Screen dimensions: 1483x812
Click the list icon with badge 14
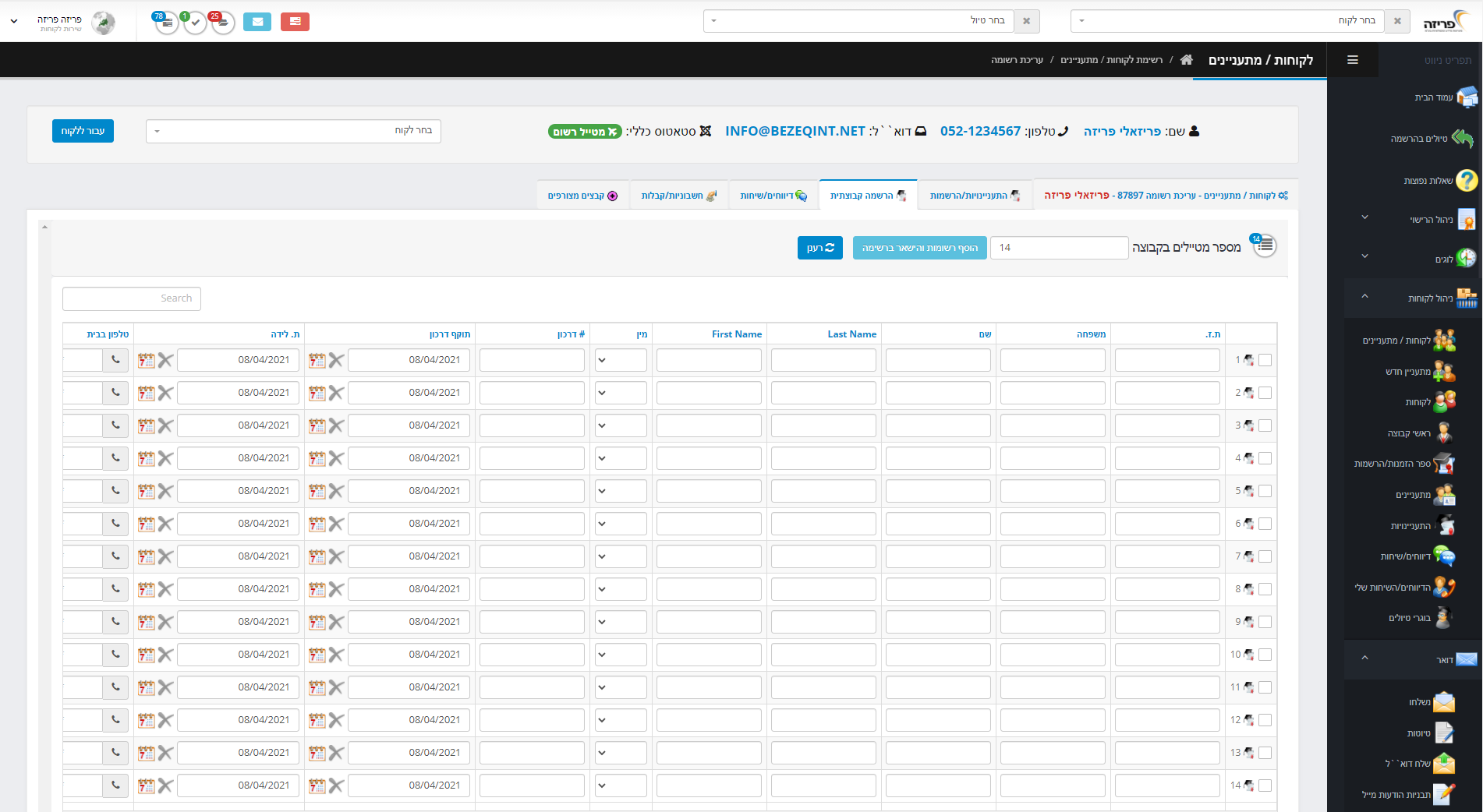[x=1264, y=246]
